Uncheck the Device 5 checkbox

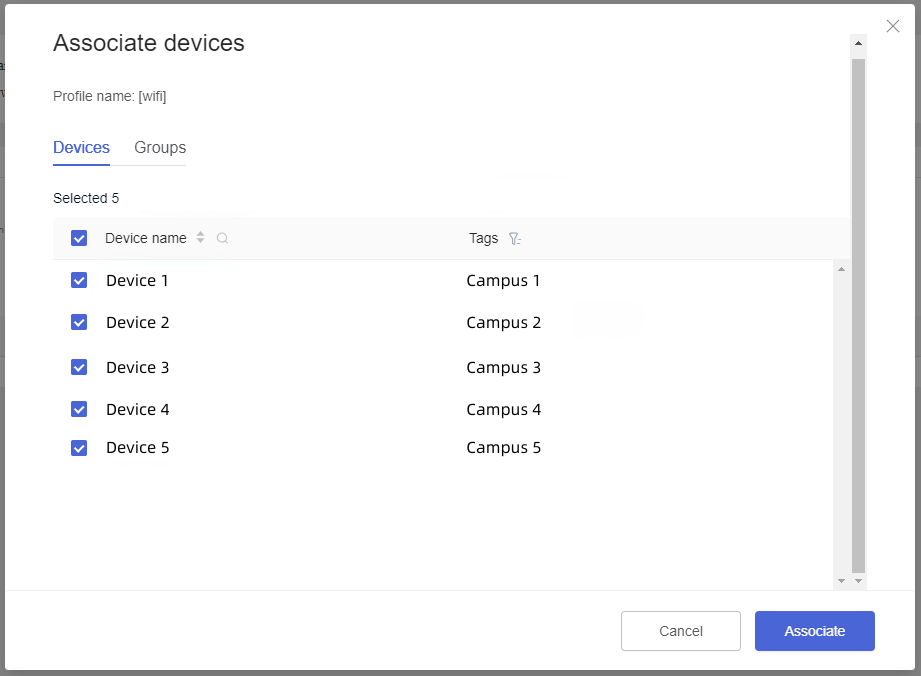[79, 448]
